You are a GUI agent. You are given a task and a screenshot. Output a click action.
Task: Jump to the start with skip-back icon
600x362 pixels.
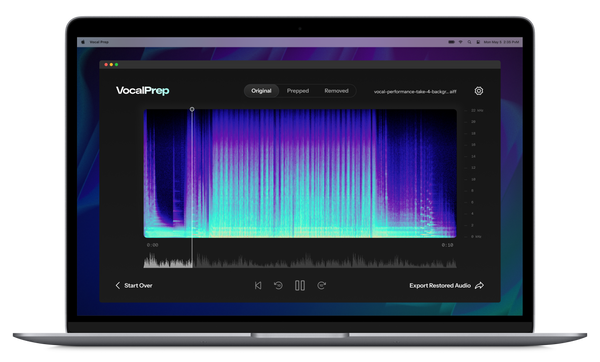(258, 285)
